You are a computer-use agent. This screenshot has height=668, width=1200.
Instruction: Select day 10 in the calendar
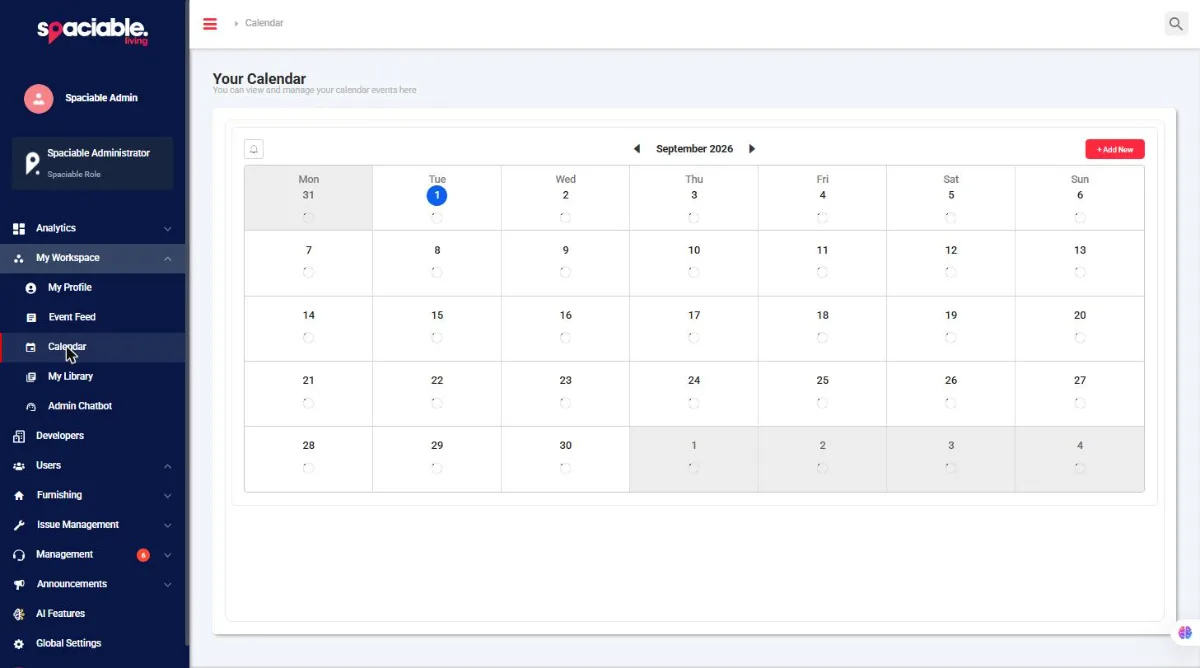click(694, 263)
